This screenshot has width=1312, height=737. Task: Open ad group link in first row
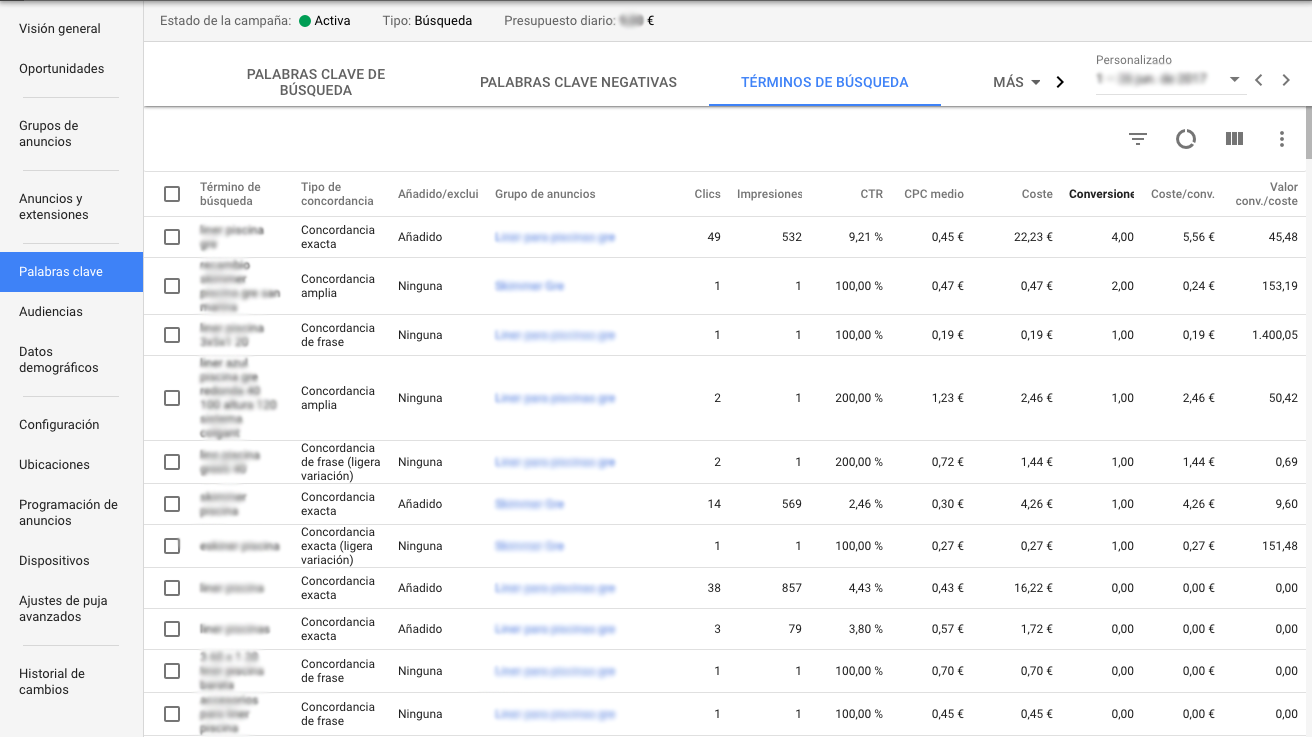click(x=554, y=237)
